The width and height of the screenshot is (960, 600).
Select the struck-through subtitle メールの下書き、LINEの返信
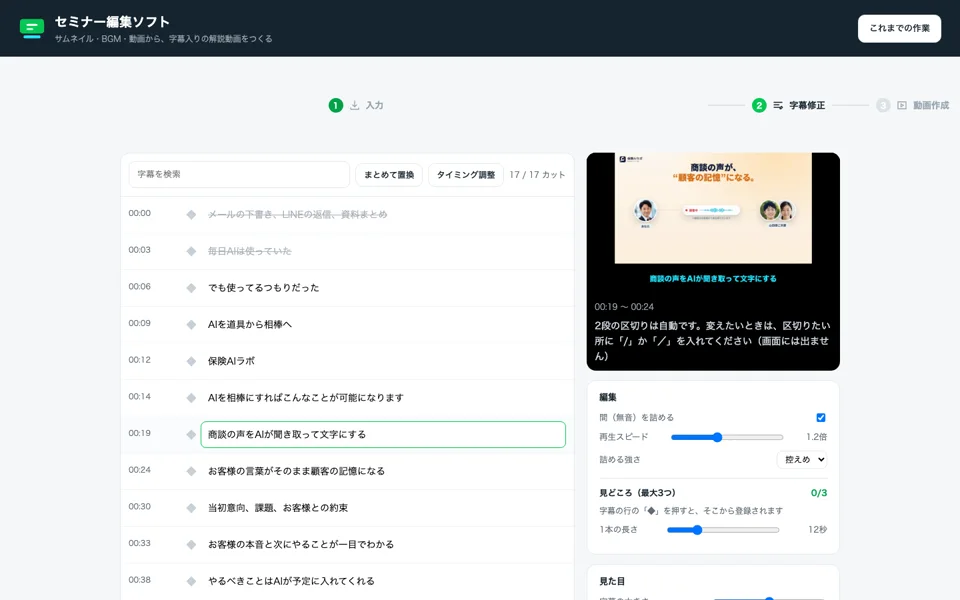pos(298,214)
